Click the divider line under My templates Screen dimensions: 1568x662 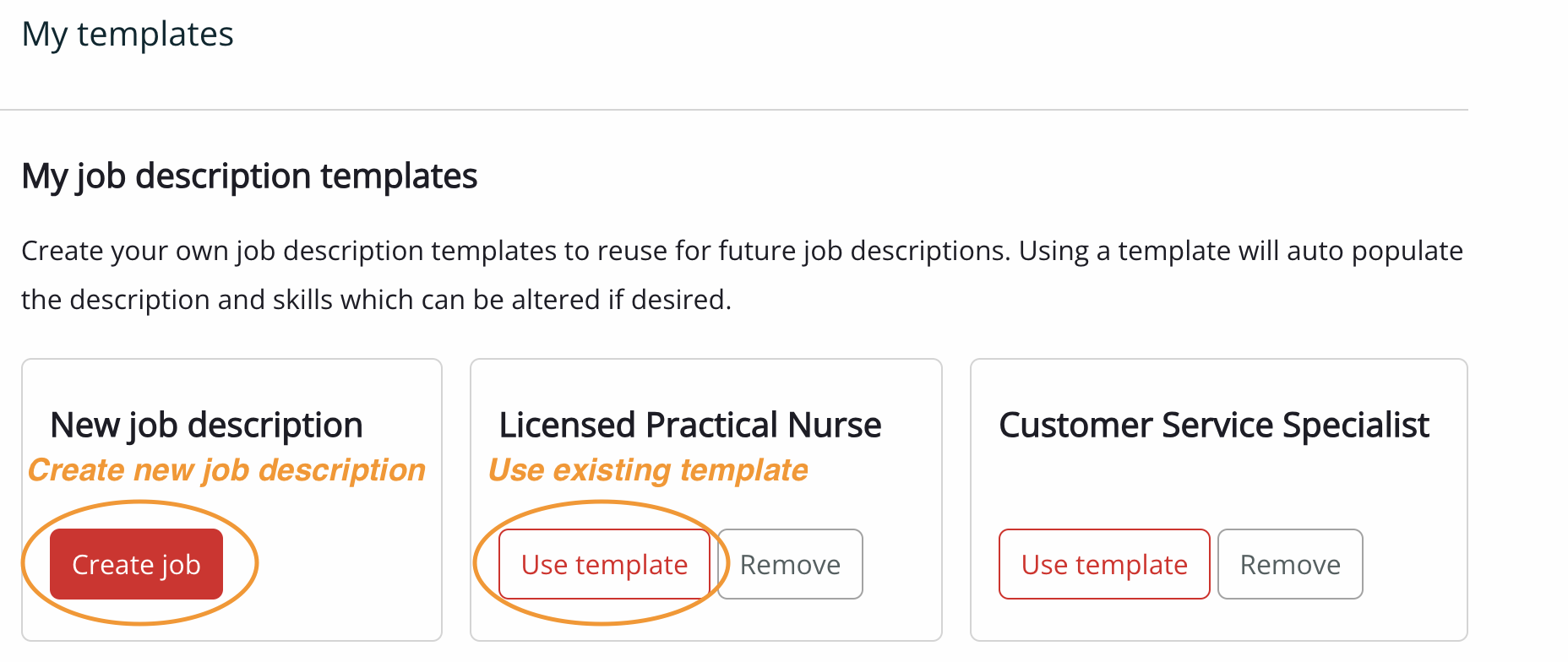pos(733,110)
